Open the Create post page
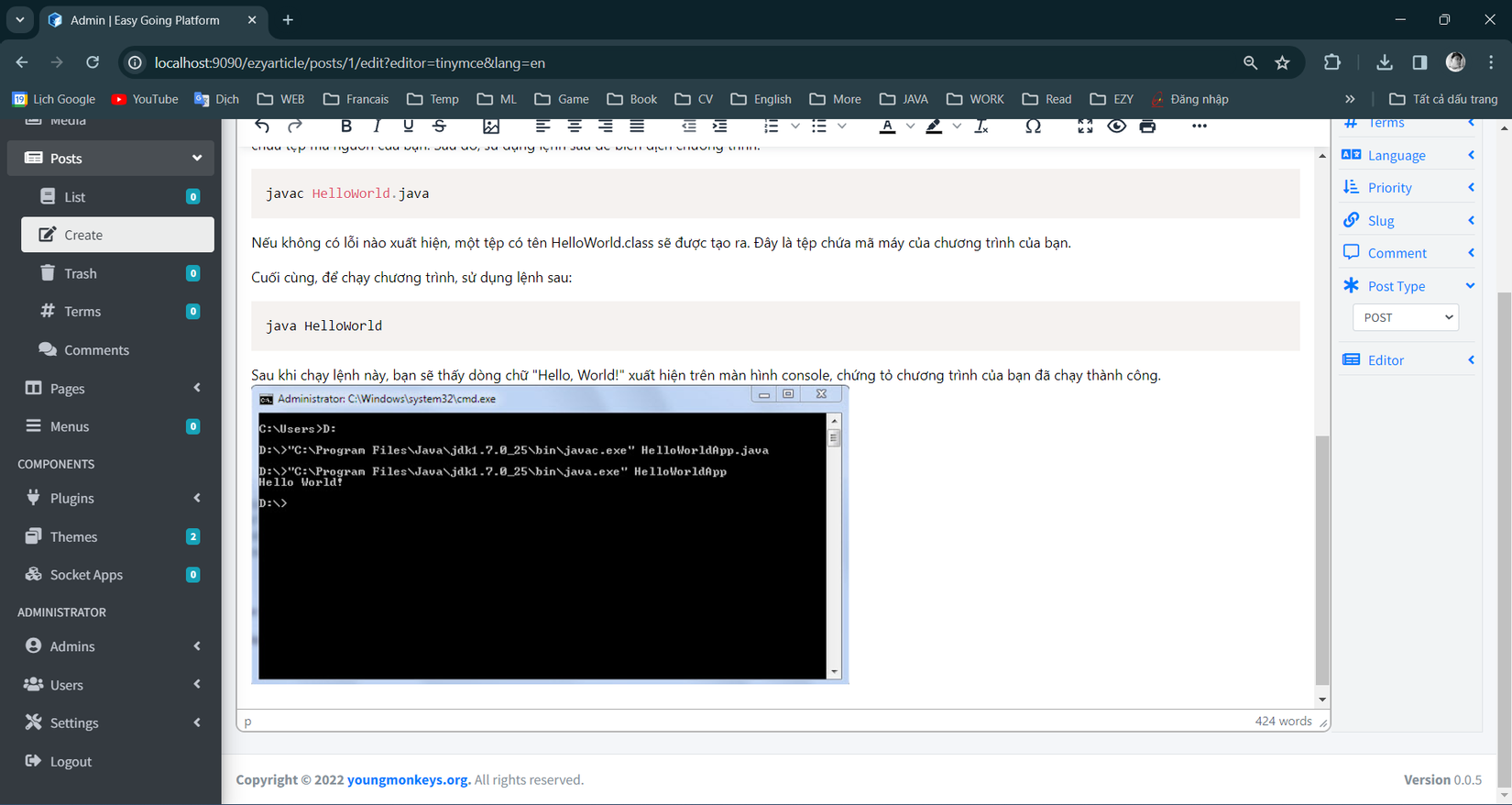This screenshot has width=1512, height=805. (117, 235)
